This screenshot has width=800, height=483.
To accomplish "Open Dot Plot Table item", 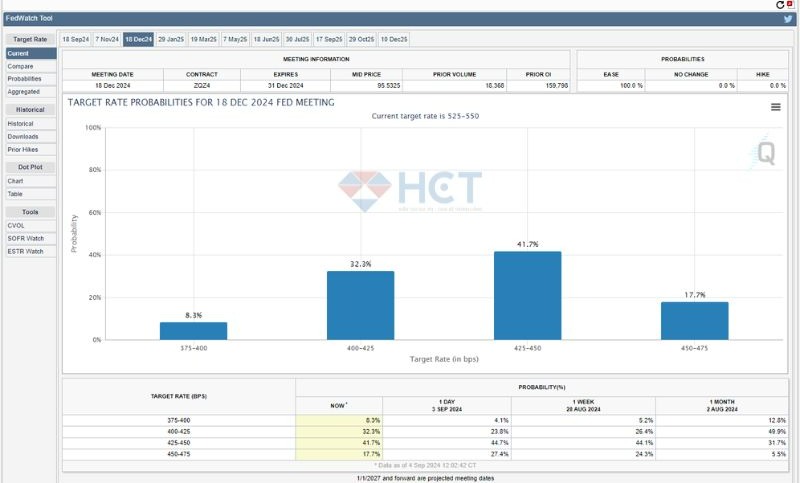I will pos(31,194).
